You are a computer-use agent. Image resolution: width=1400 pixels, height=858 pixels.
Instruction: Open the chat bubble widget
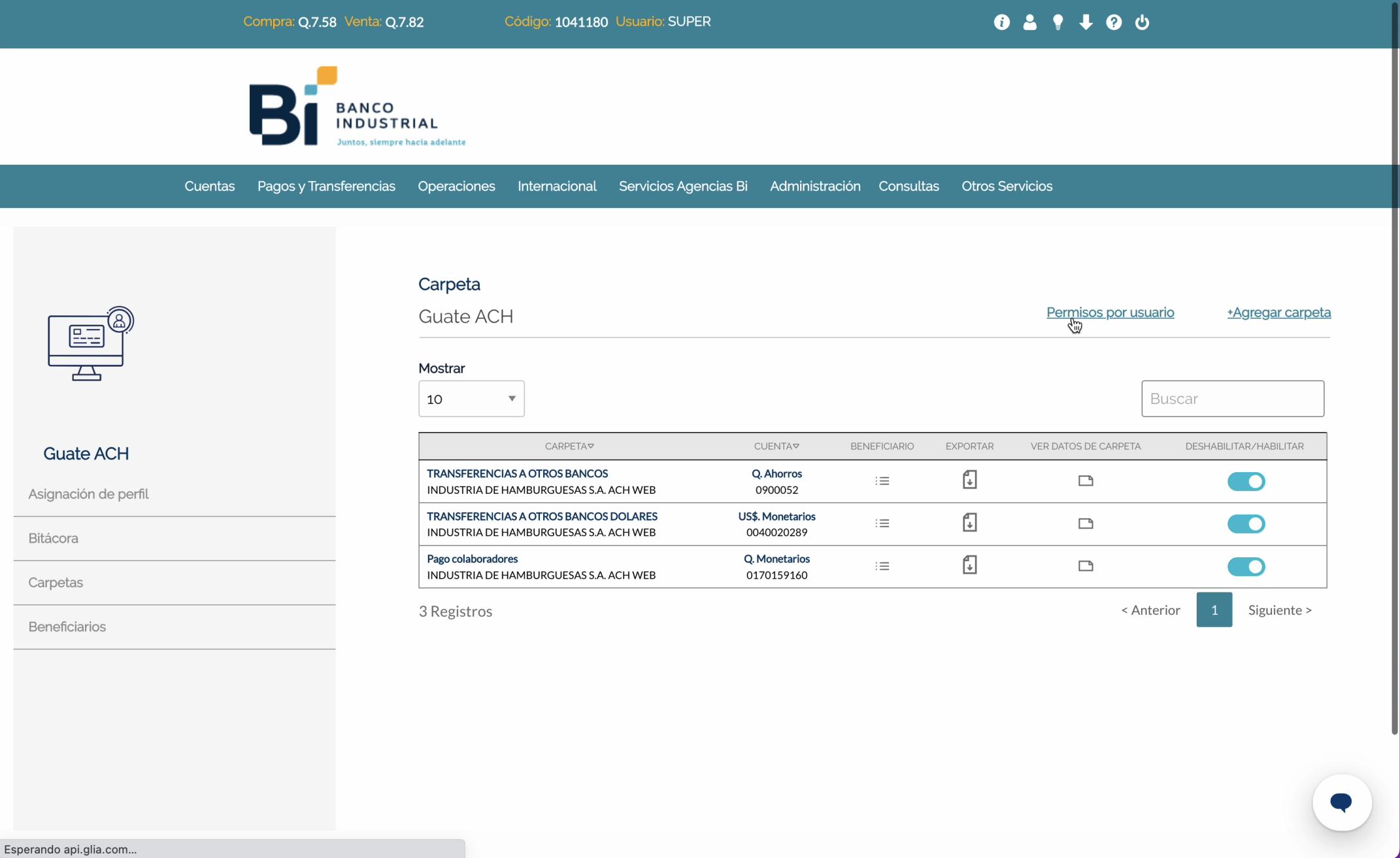[1341, 802]
